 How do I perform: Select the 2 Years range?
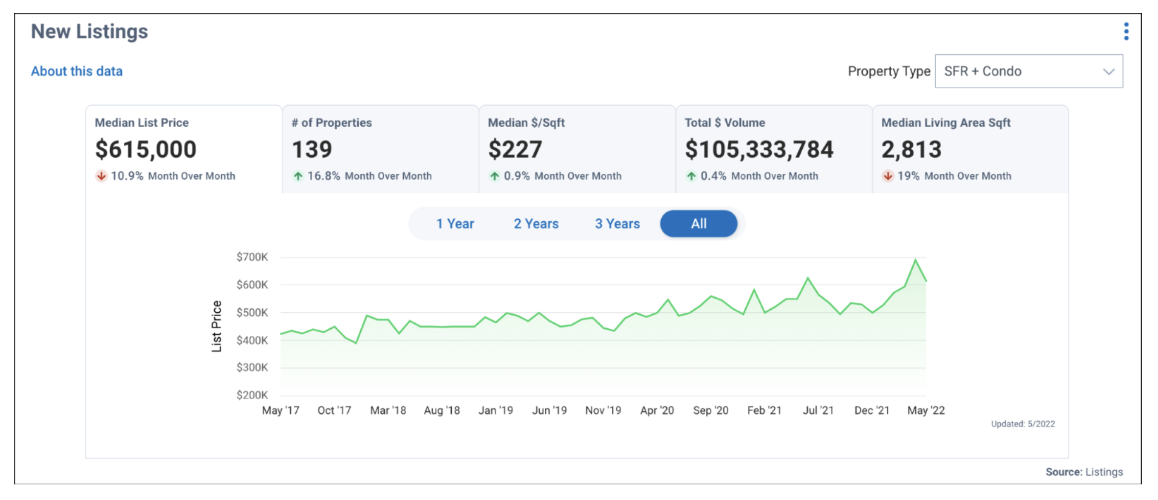(x=536, y=224)
